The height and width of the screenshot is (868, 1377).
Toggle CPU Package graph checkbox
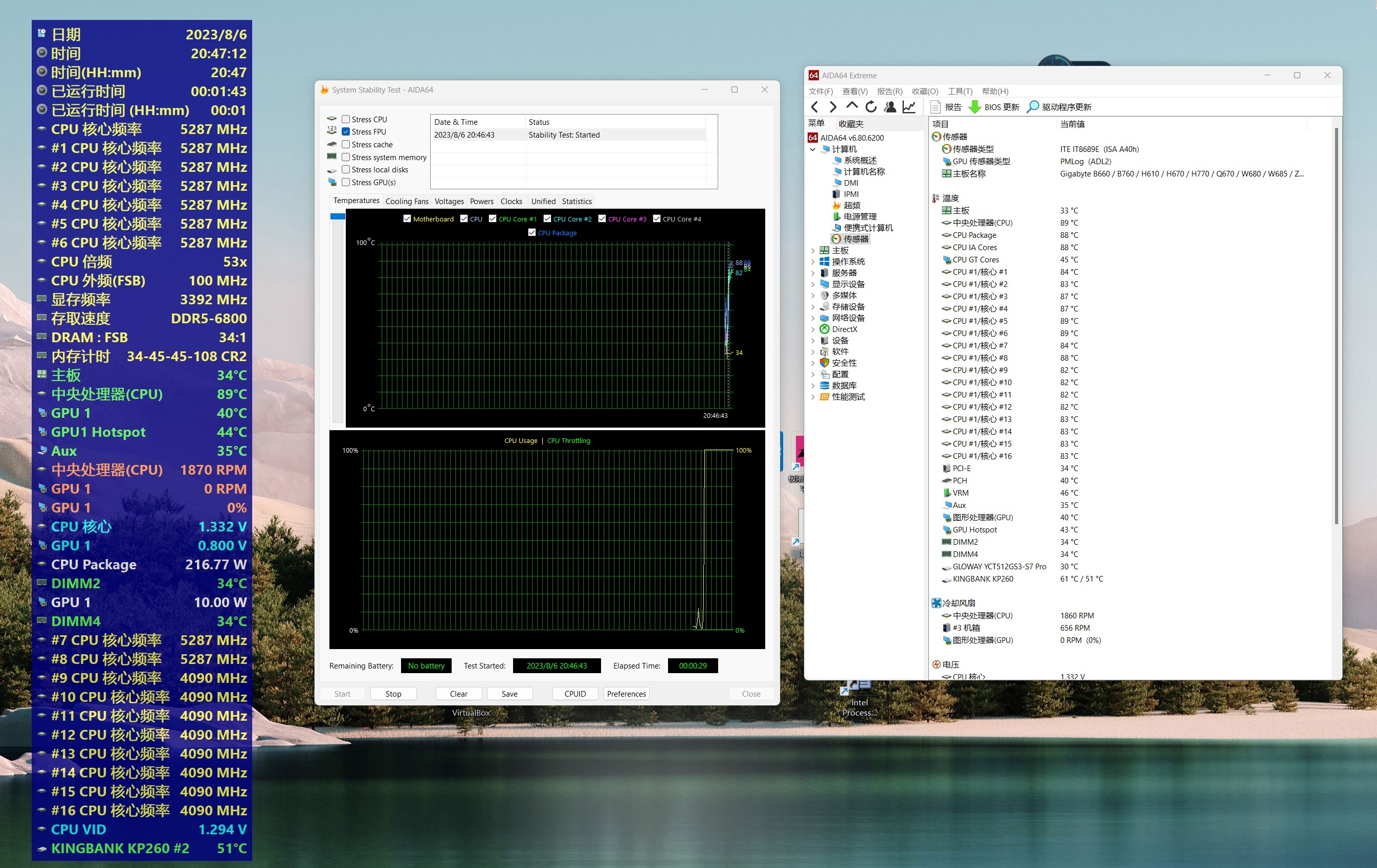pyautogui.click(x=532, y=233)
